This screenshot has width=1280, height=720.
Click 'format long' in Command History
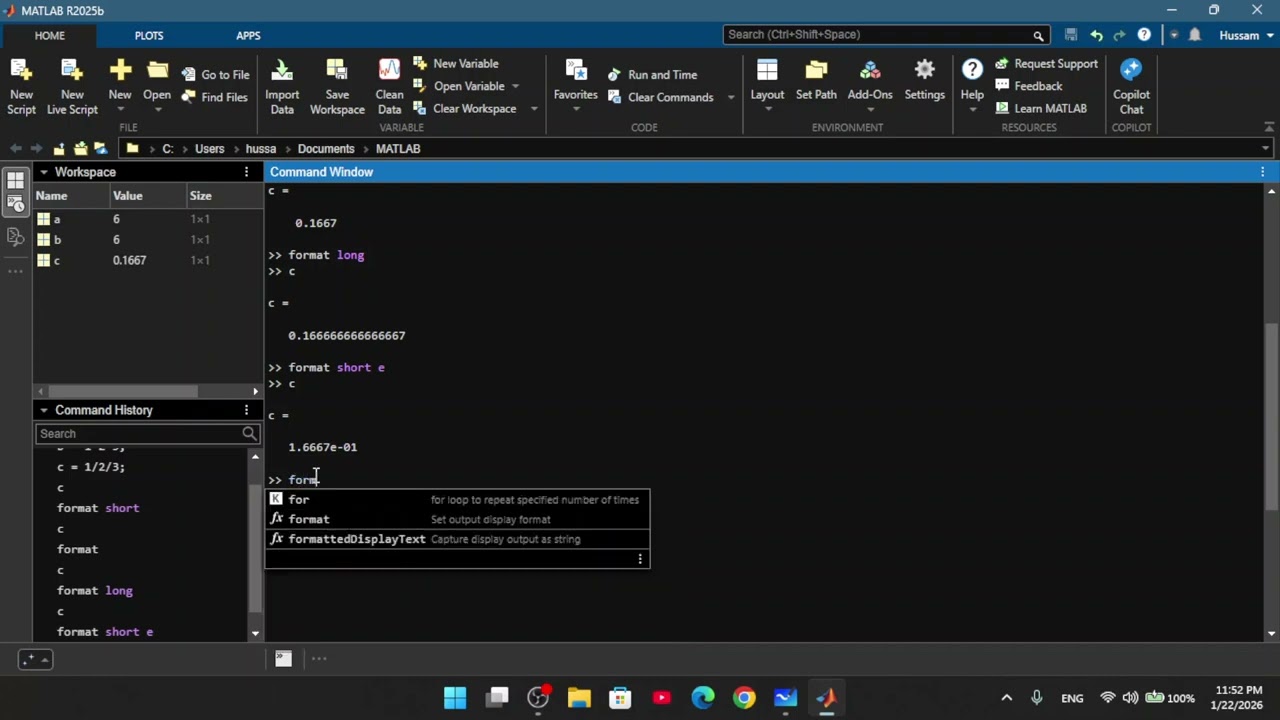pyautogui.click(x=95, y=590)
